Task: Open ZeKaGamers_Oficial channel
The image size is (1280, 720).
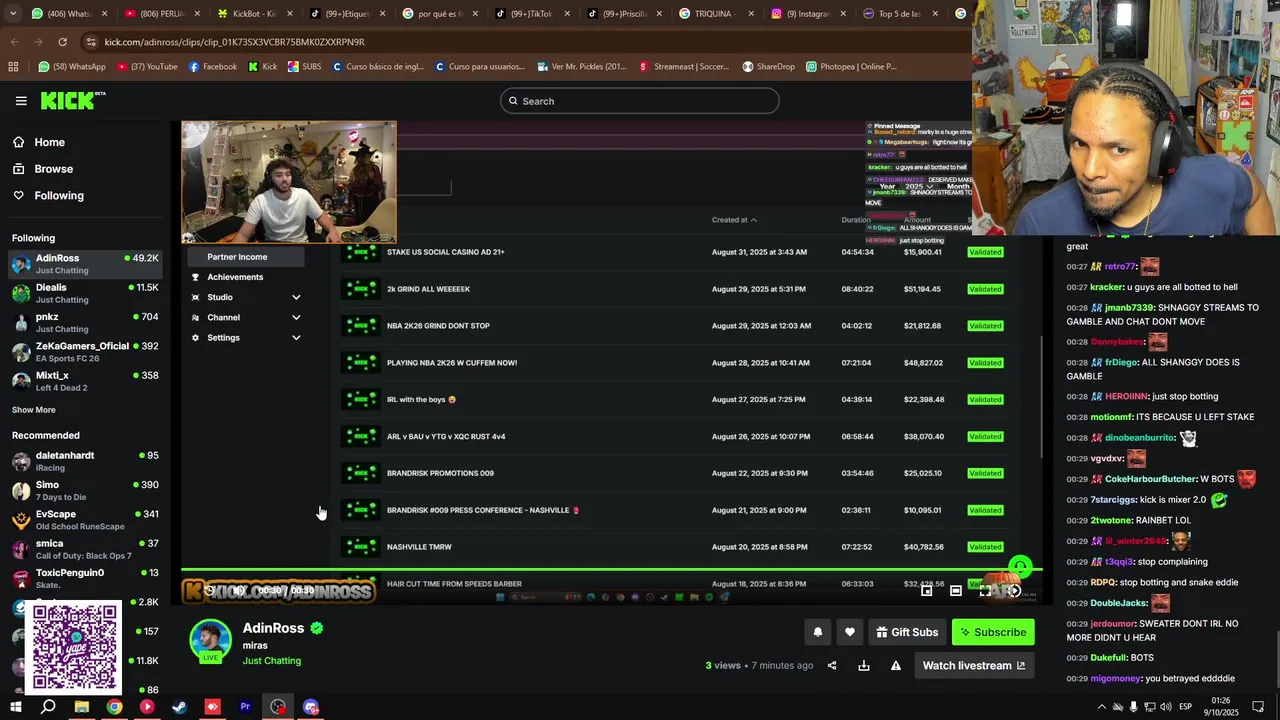Action: tap(85, 351)
